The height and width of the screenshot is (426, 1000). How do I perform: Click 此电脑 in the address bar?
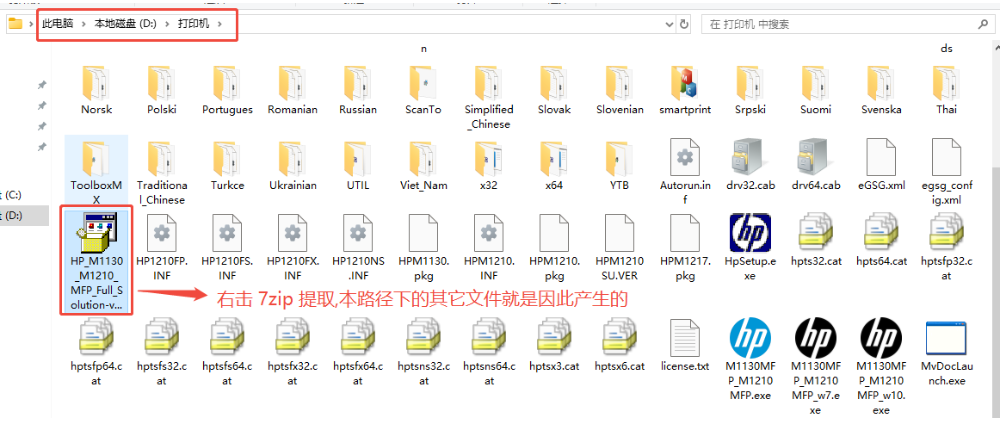click(x=57, y=24)
